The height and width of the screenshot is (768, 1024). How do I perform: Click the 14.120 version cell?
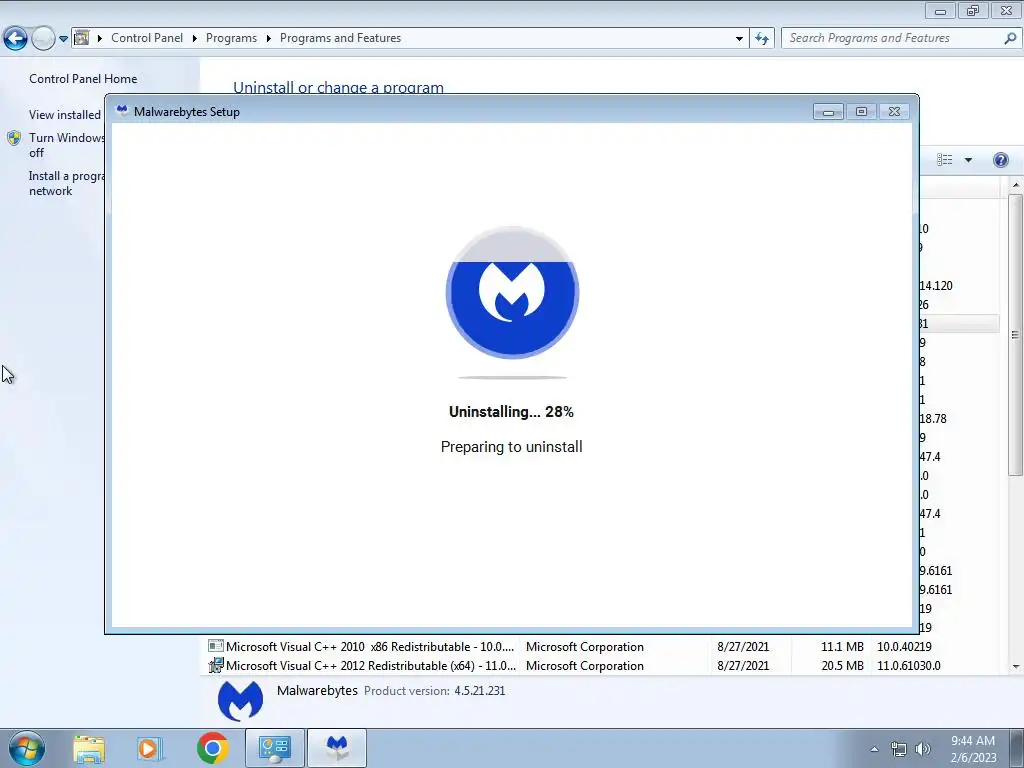tap(936, 285)
